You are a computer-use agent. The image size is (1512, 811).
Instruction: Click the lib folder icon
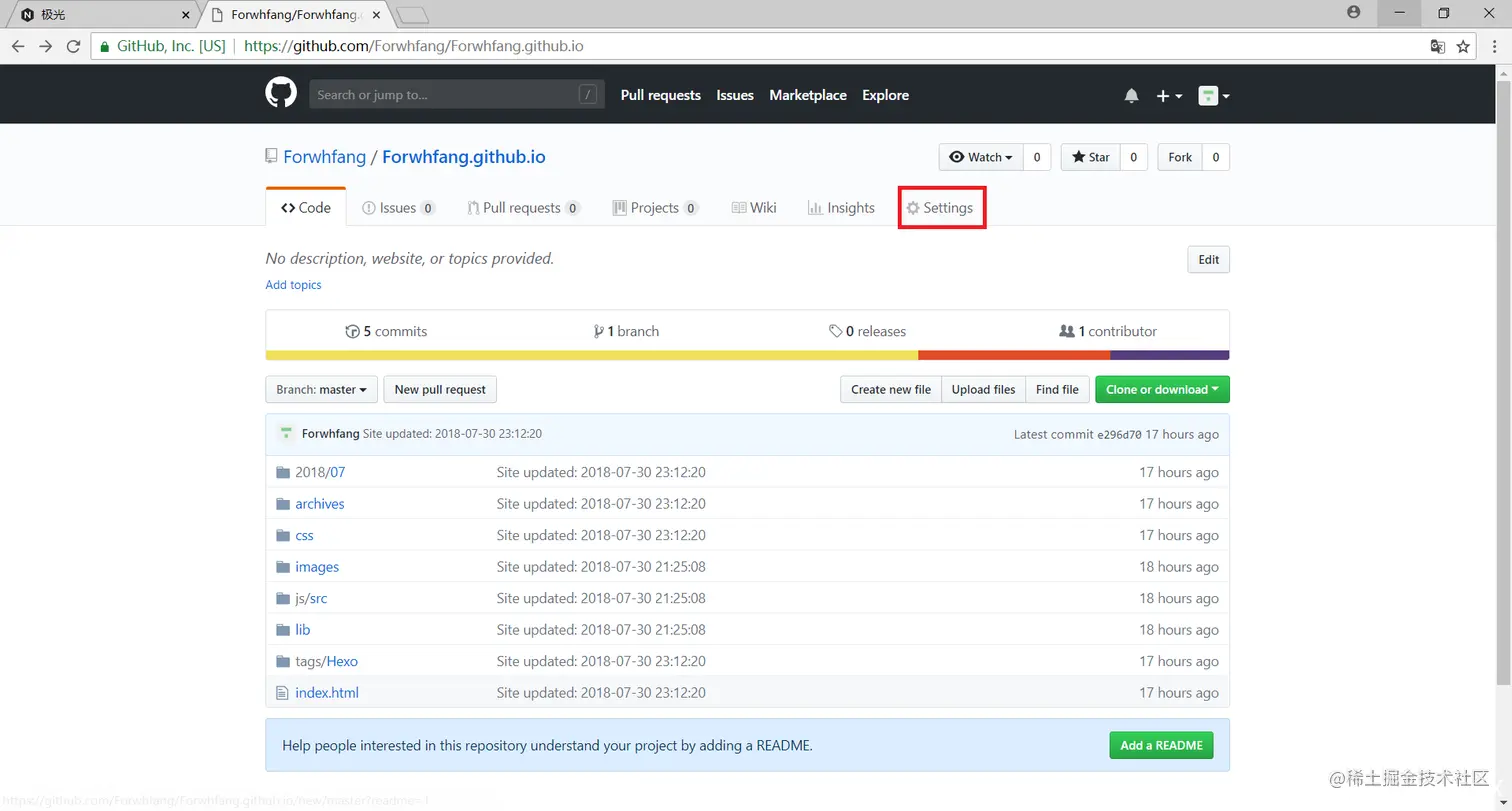283,630
